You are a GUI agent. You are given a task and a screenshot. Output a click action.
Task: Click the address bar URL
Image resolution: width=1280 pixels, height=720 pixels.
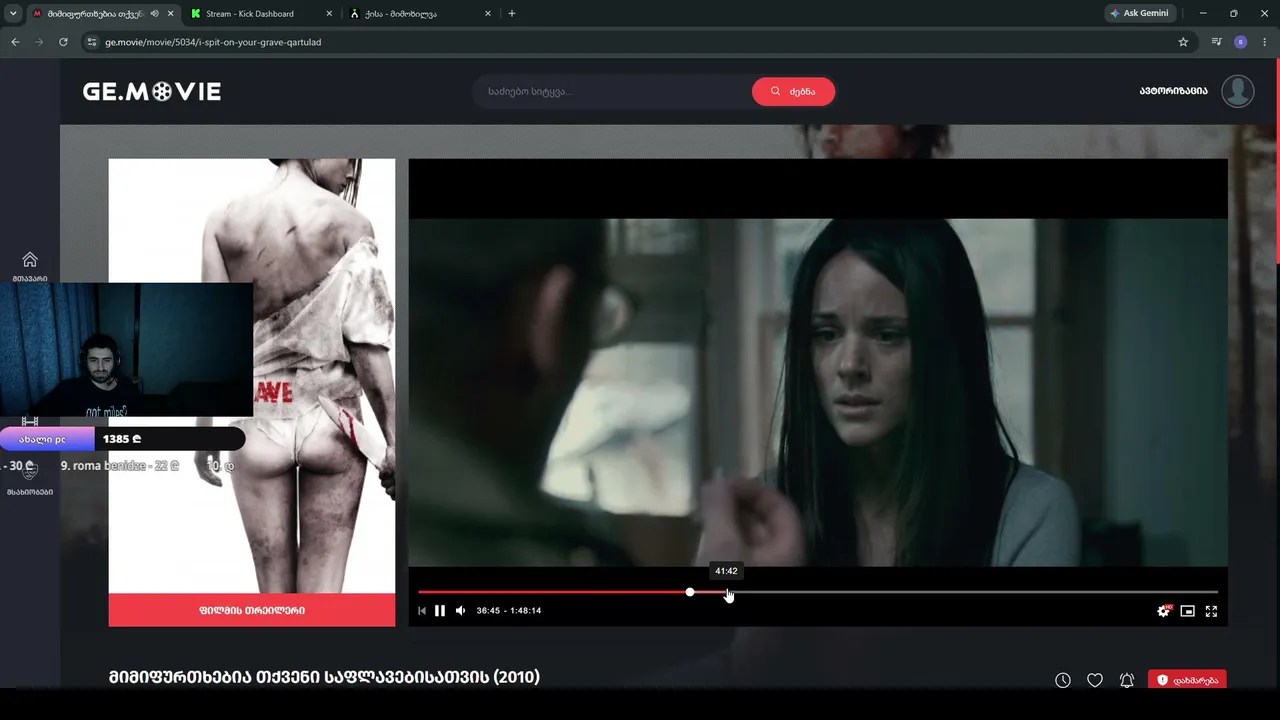(213, 42)
